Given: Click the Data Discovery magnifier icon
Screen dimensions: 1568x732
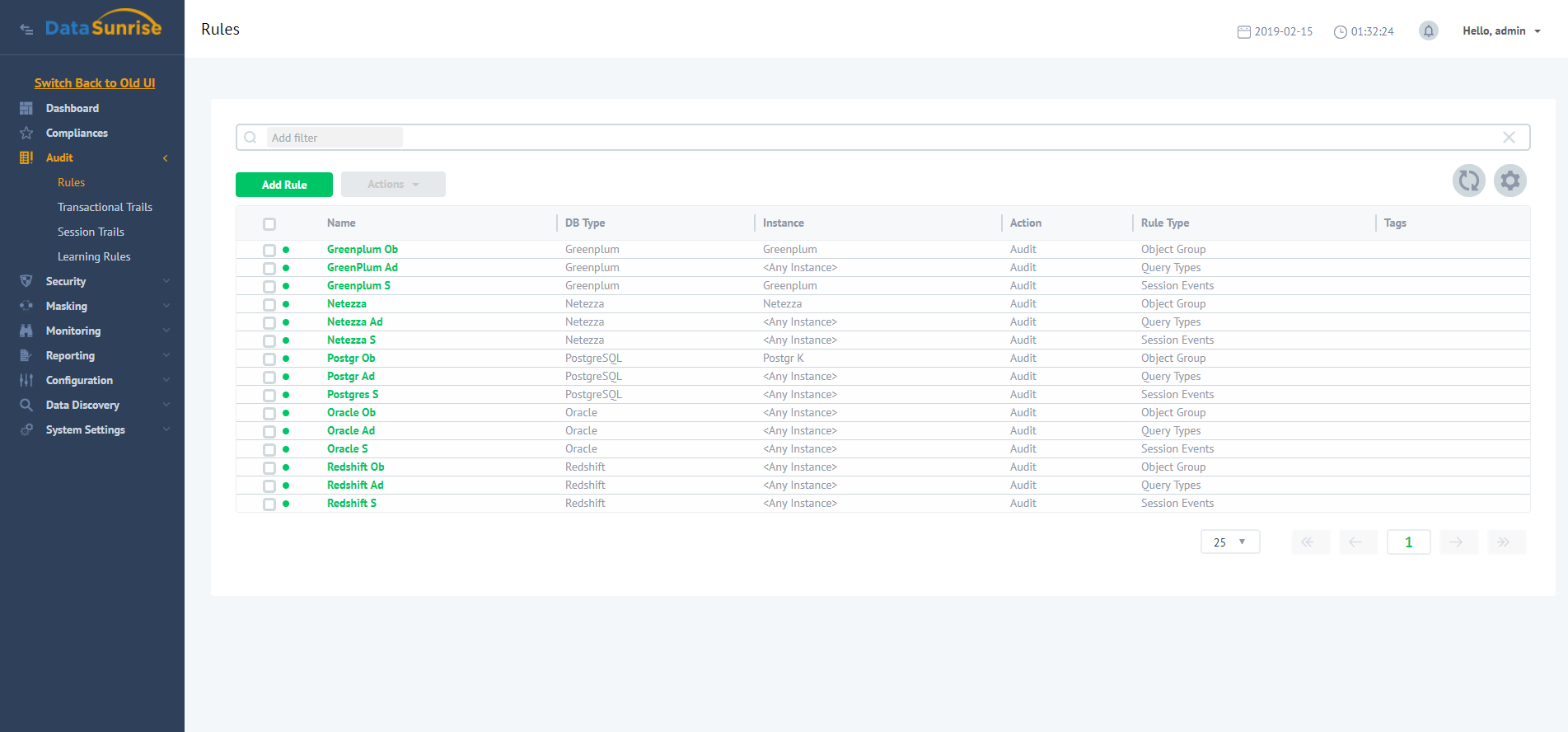Looking at the screenshot, I should click(x=26, y=405).
